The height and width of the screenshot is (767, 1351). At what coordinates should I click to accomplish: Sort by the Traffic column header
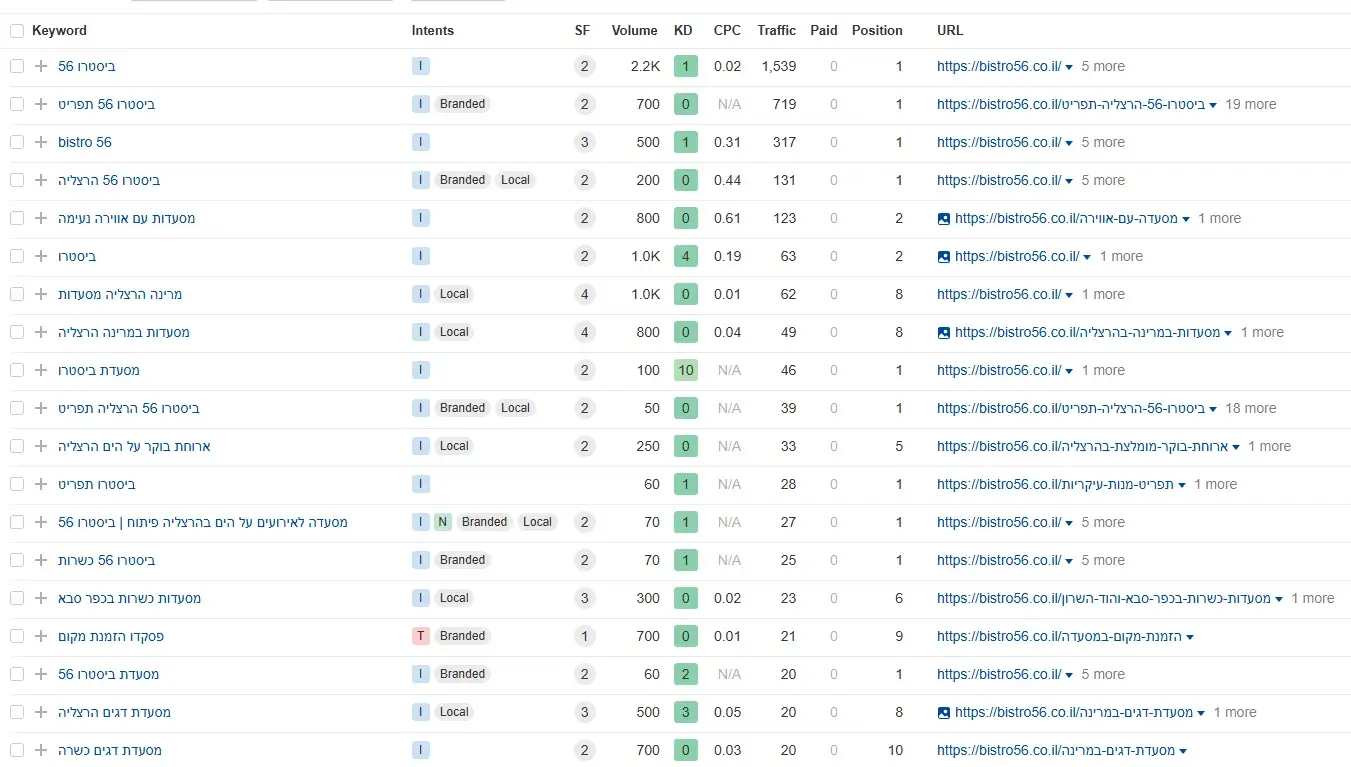tap(776, 30)
